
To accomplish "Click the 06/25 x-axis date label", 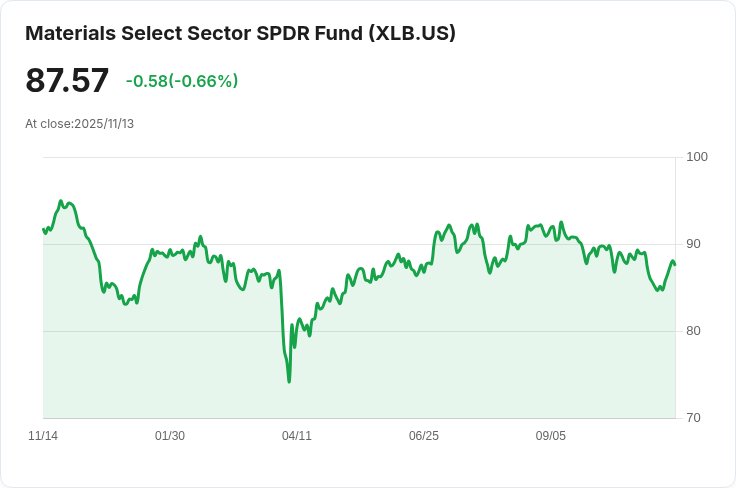I will point(424,436).
